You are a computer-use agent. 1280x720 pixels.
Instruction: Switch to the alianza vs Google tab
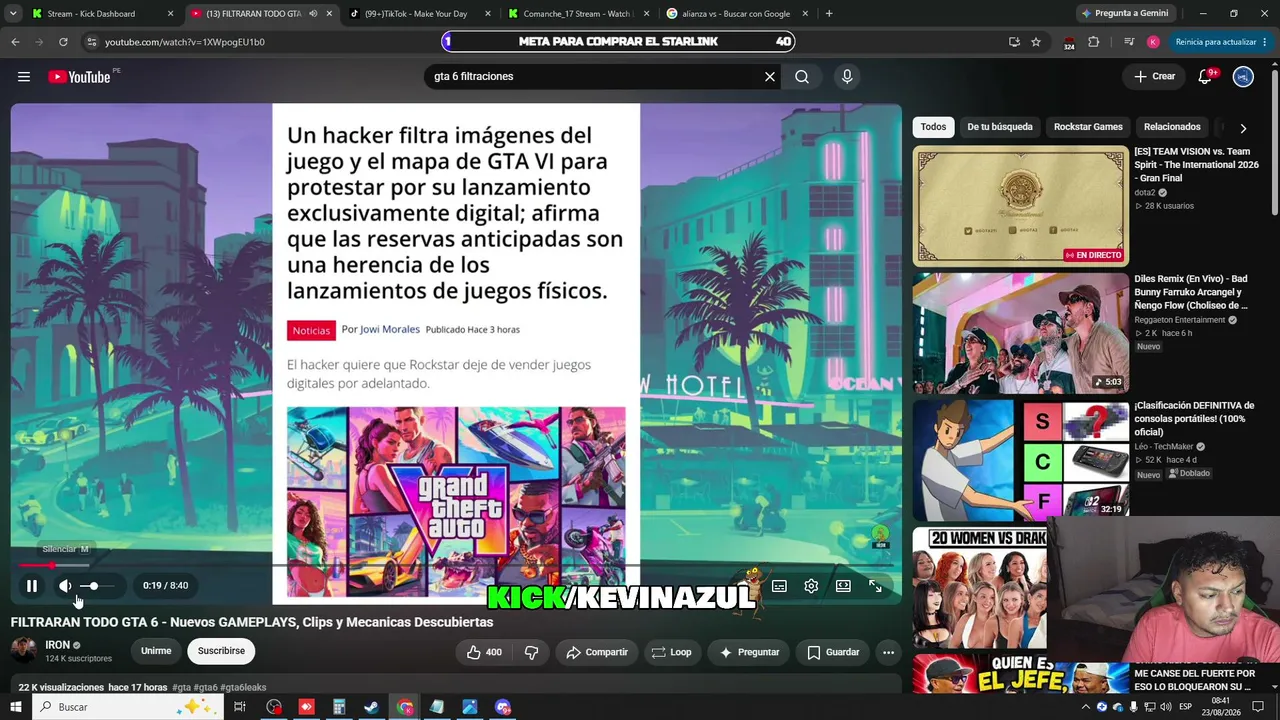point(735,14)
